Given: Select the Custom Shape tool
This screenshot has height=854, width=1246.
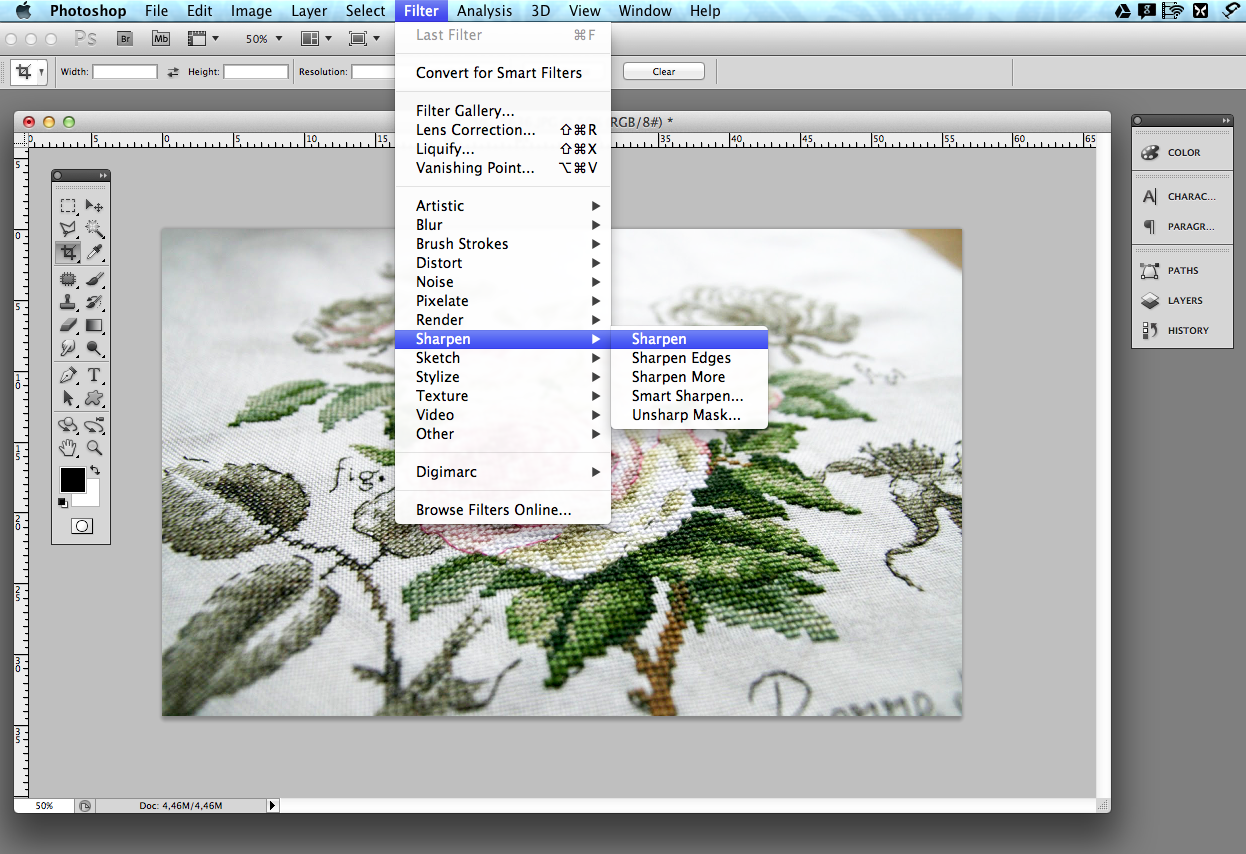Looking at the screenshot, I should [x=95, y=398].
